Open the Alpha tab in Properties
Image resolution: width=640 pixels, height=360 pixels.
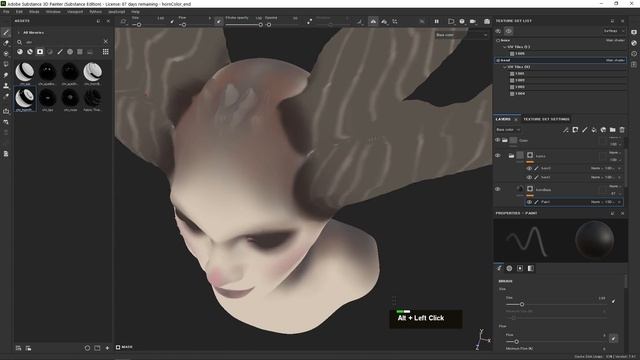pyautogui.click(x=509, y=268)
